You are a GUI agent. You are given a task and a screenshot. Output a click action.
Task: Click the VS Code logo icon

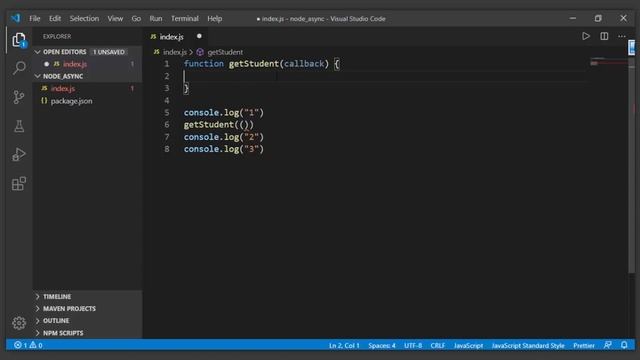[x=16, y=18]
